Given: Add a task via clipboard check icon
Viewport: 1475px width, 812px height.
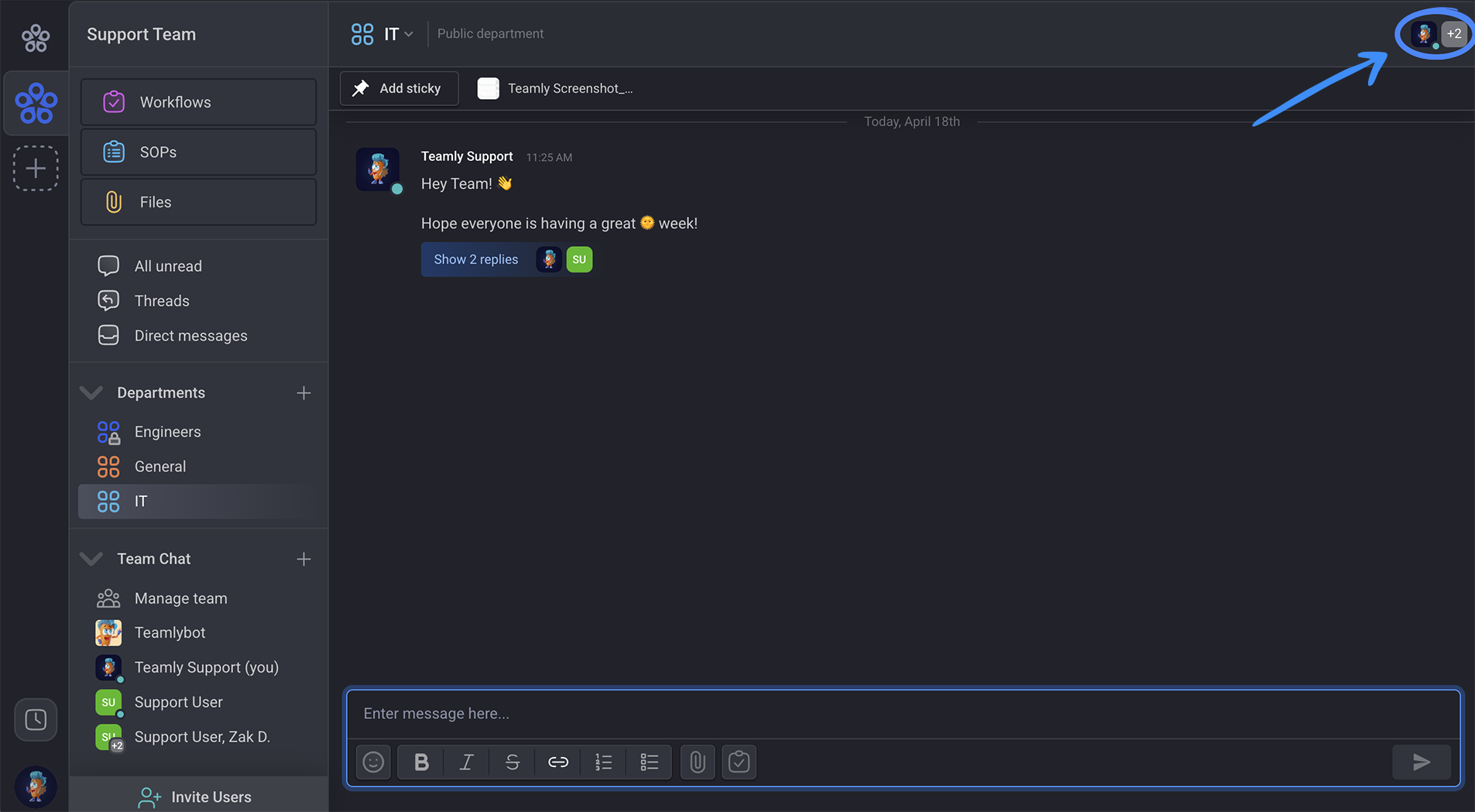Looking at the screenshot, I should [x=739, y=762].
